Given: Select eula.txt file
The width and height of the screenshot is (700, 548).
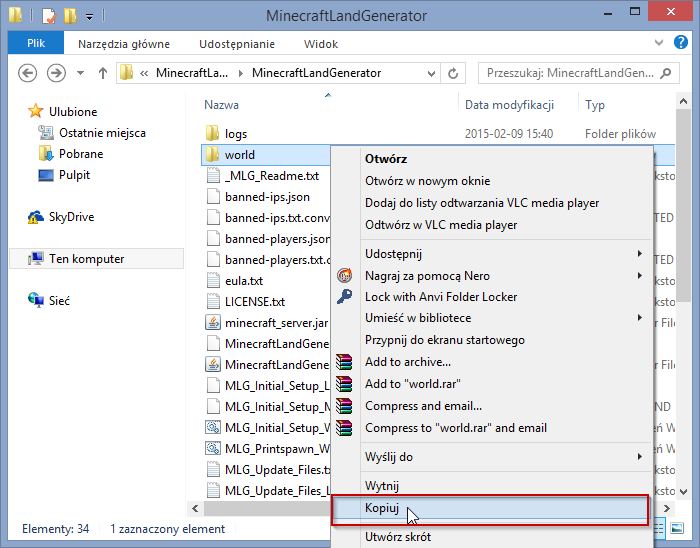Looking at the screenshot, I should point(244,281).
